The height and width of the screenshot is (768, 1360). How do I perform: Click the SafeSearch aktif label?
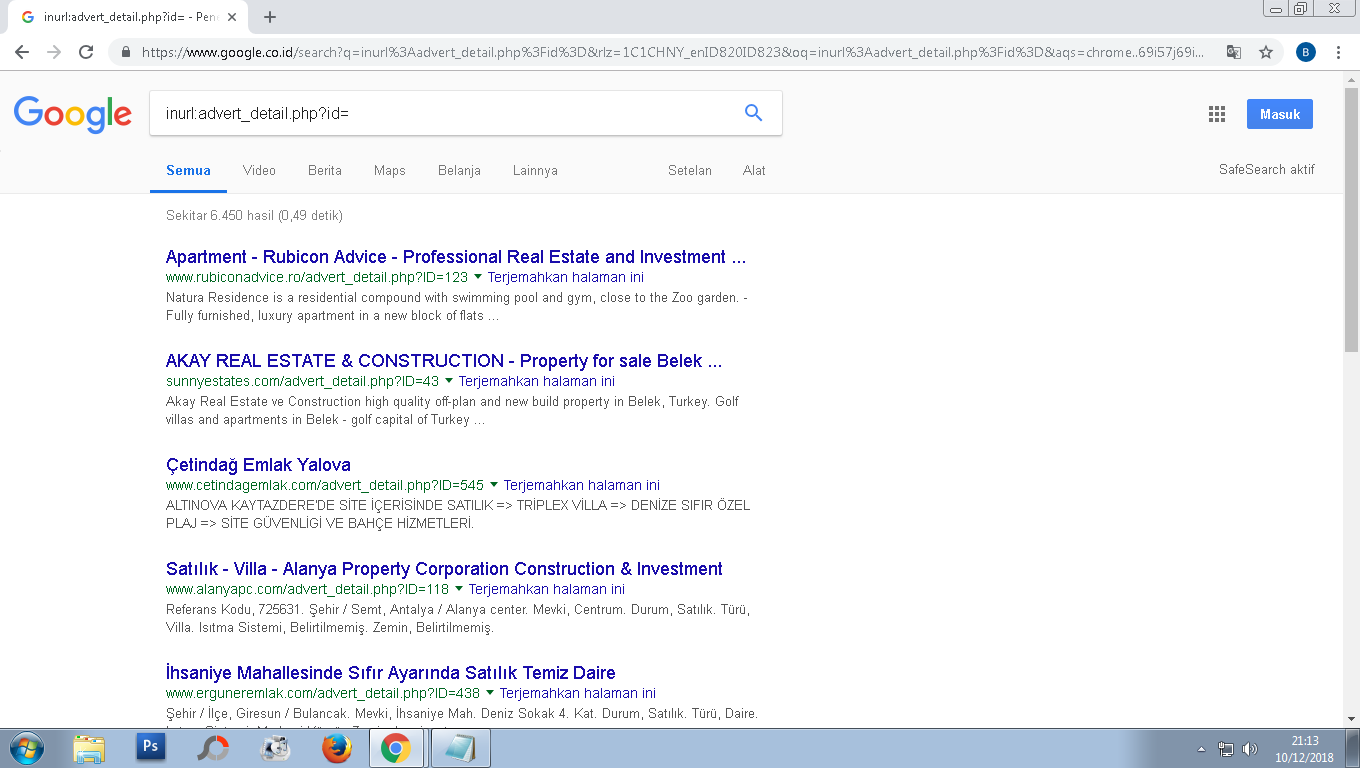pos(1267,170)
